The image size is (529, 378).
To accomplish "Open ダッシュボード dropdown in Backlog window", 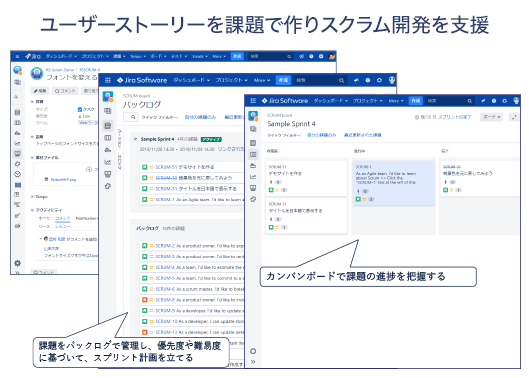I will 192,80.
